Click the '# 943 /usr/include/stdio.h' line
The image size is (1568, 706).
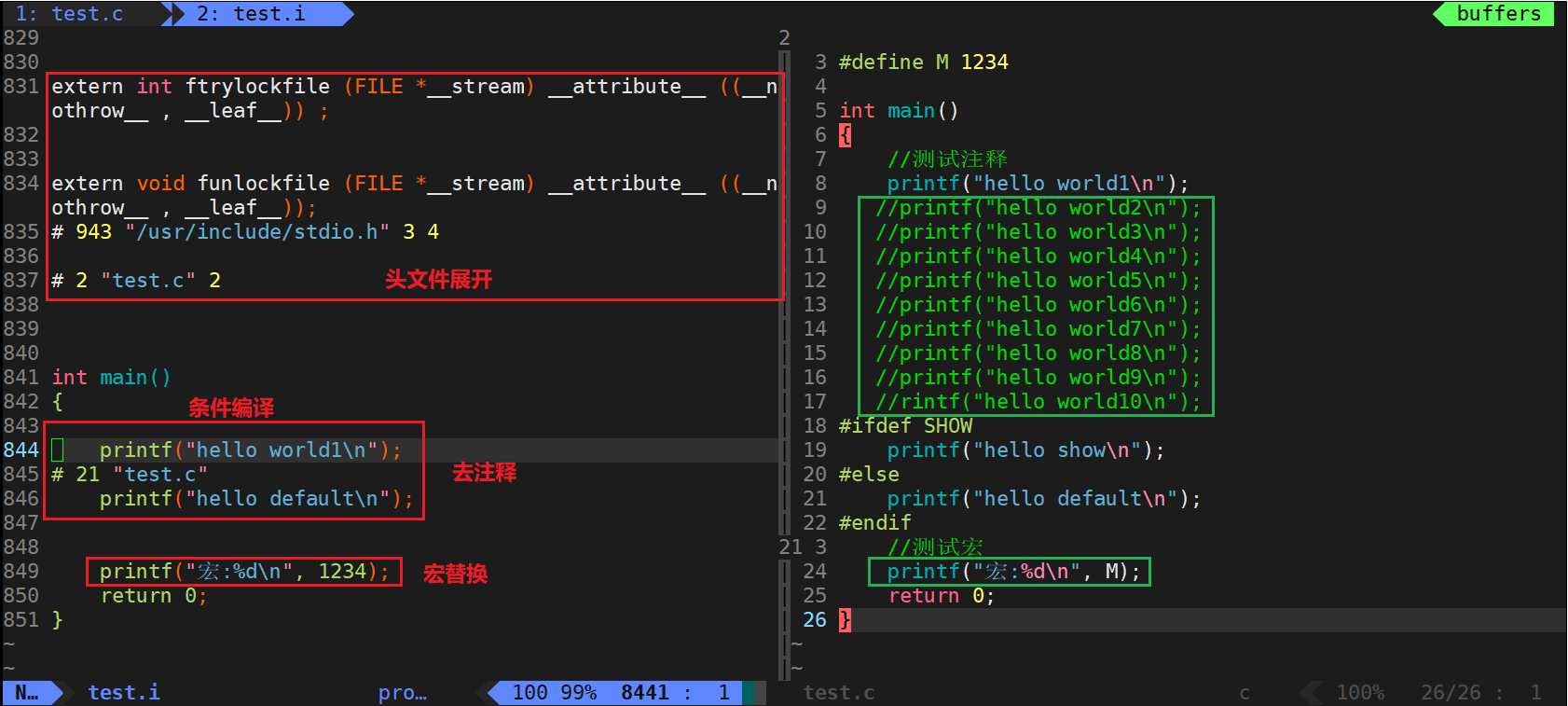(245, 232)
